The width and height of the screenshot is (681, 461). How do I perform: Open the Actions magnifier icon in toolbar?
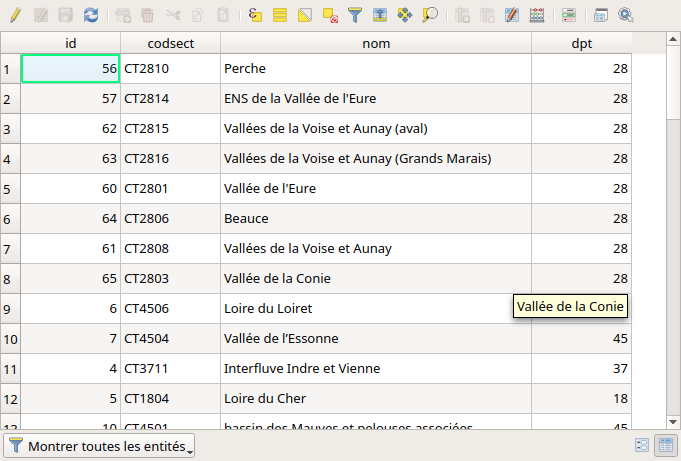tap(626, 15)
